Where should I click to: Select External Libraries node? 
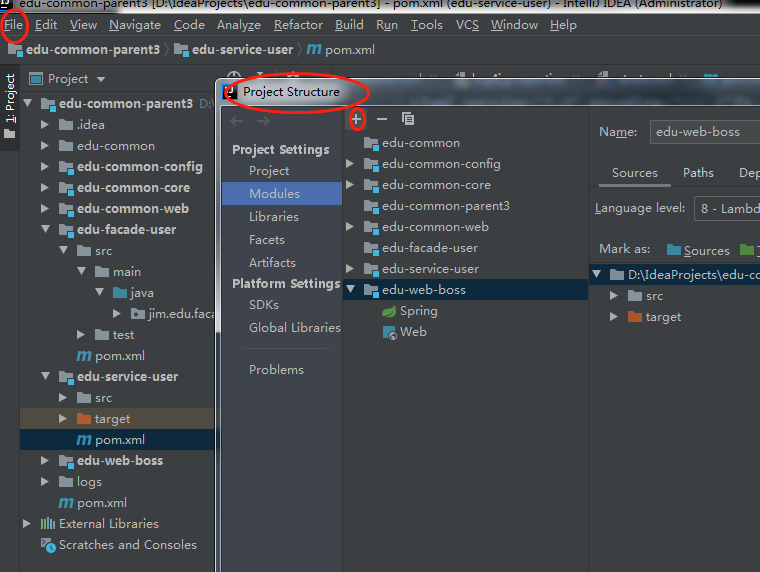pos(100,524)
